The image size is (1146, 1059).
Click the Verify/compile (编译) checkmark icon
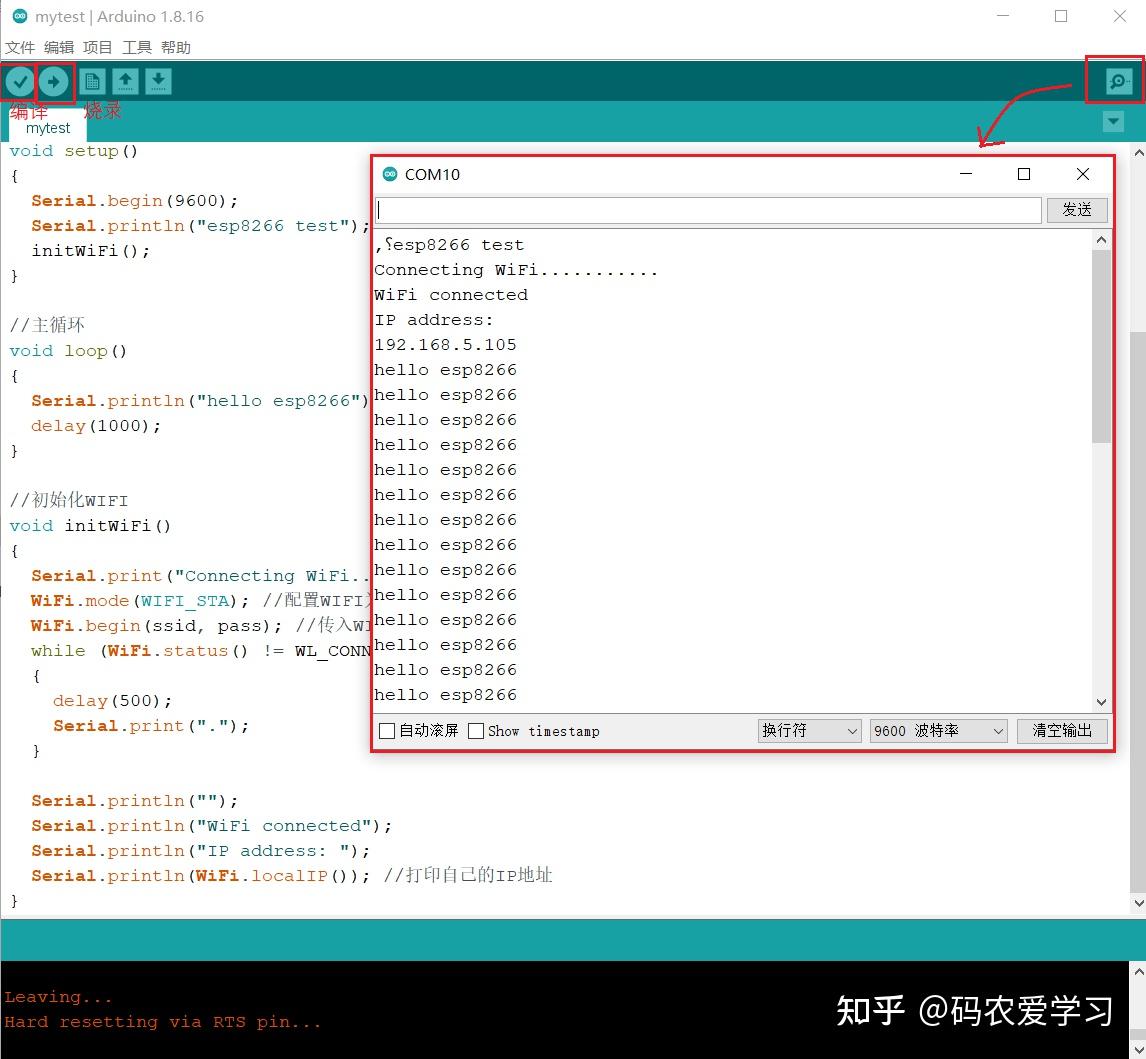[20, 81]
